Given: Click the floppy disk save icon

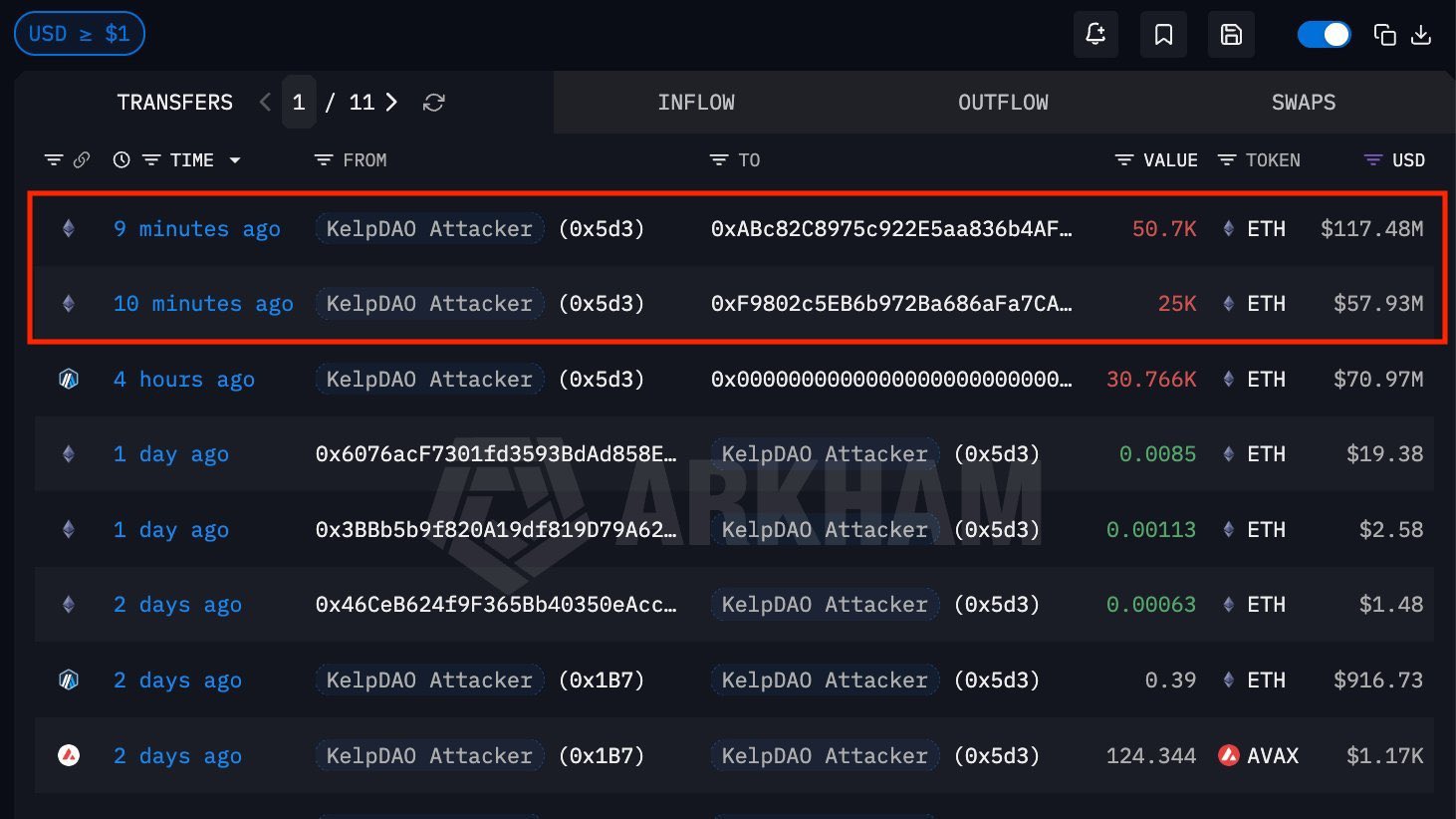Looking at the screenshot, I should [x=1231, y=34].
